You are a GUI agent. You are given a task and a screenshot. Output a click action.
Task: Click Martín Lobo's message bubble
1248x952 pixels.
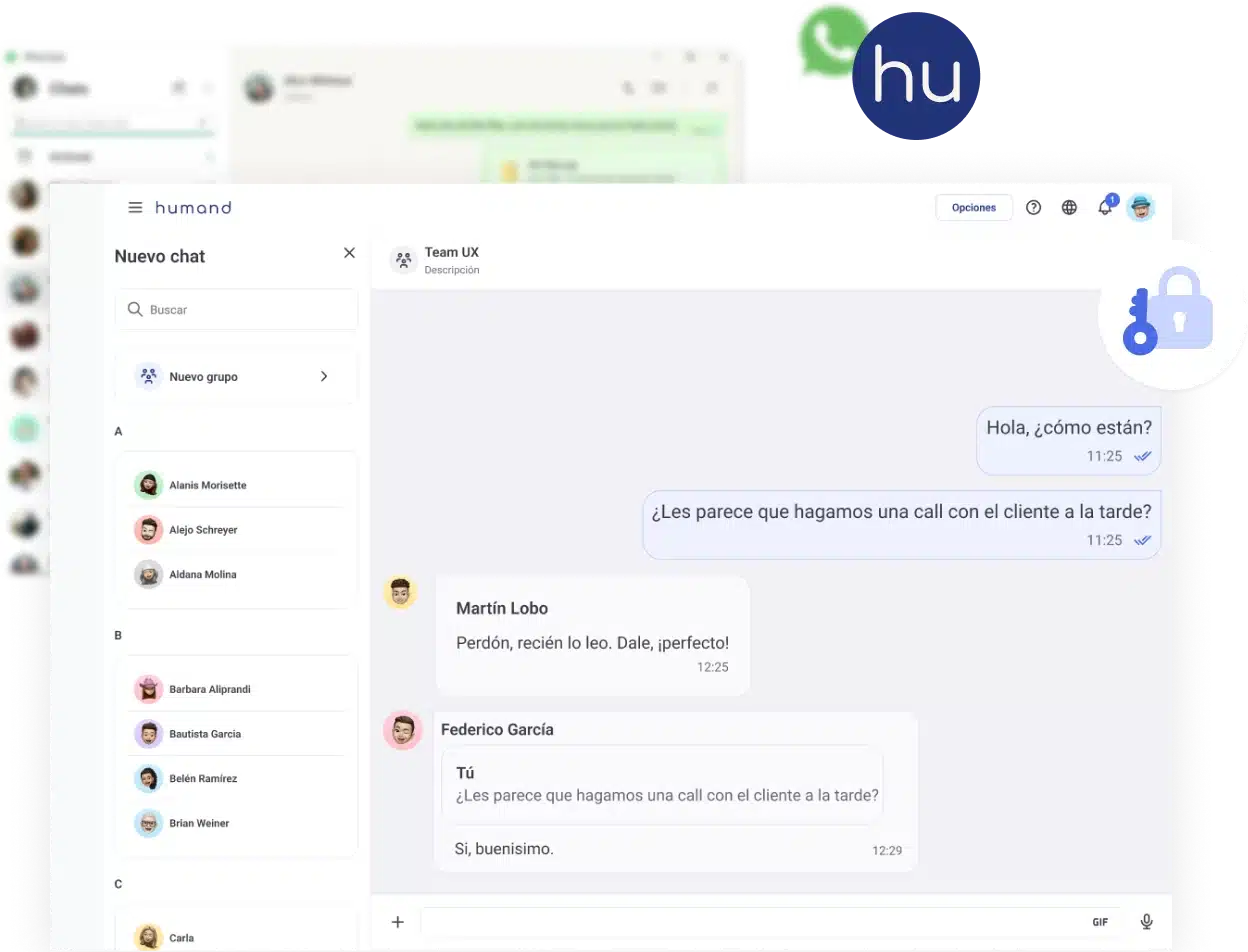tap(592, 635)
